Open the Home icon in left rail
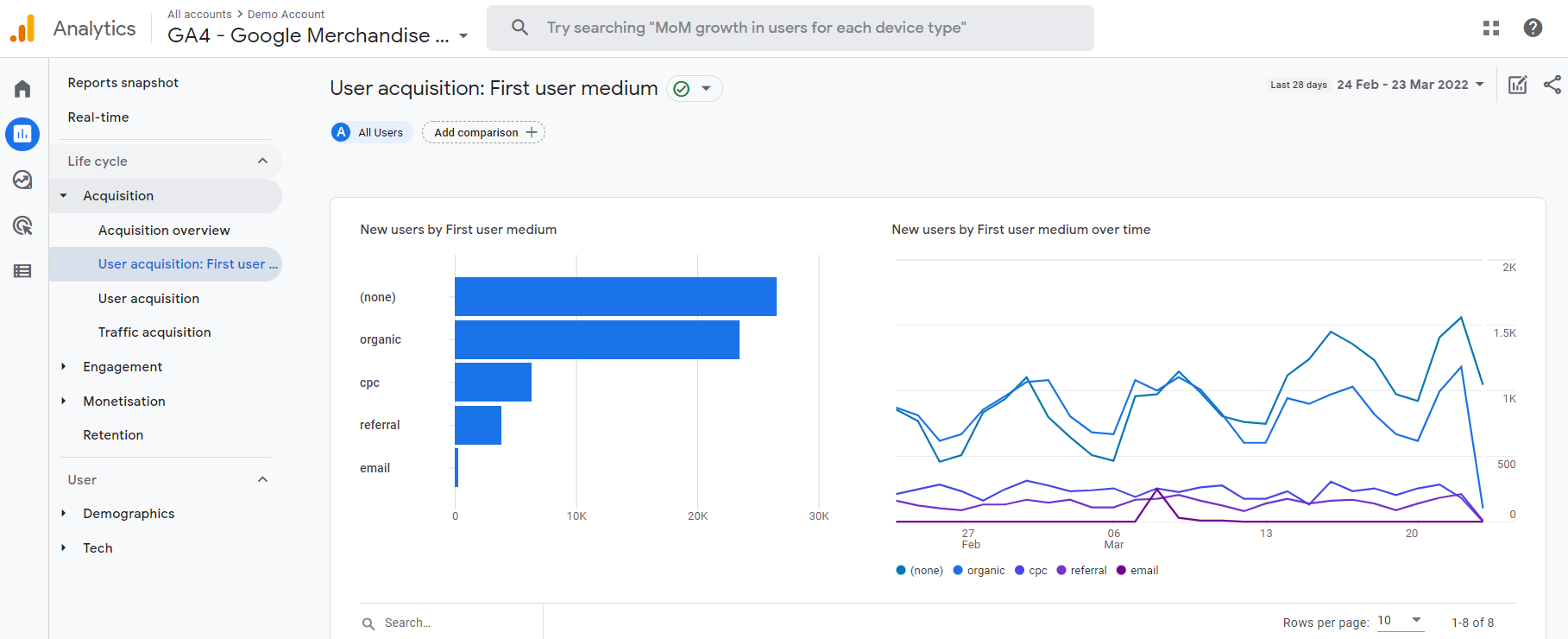Image resolution: width=1568 pixels, height=639 pixels. pos(22,89)
